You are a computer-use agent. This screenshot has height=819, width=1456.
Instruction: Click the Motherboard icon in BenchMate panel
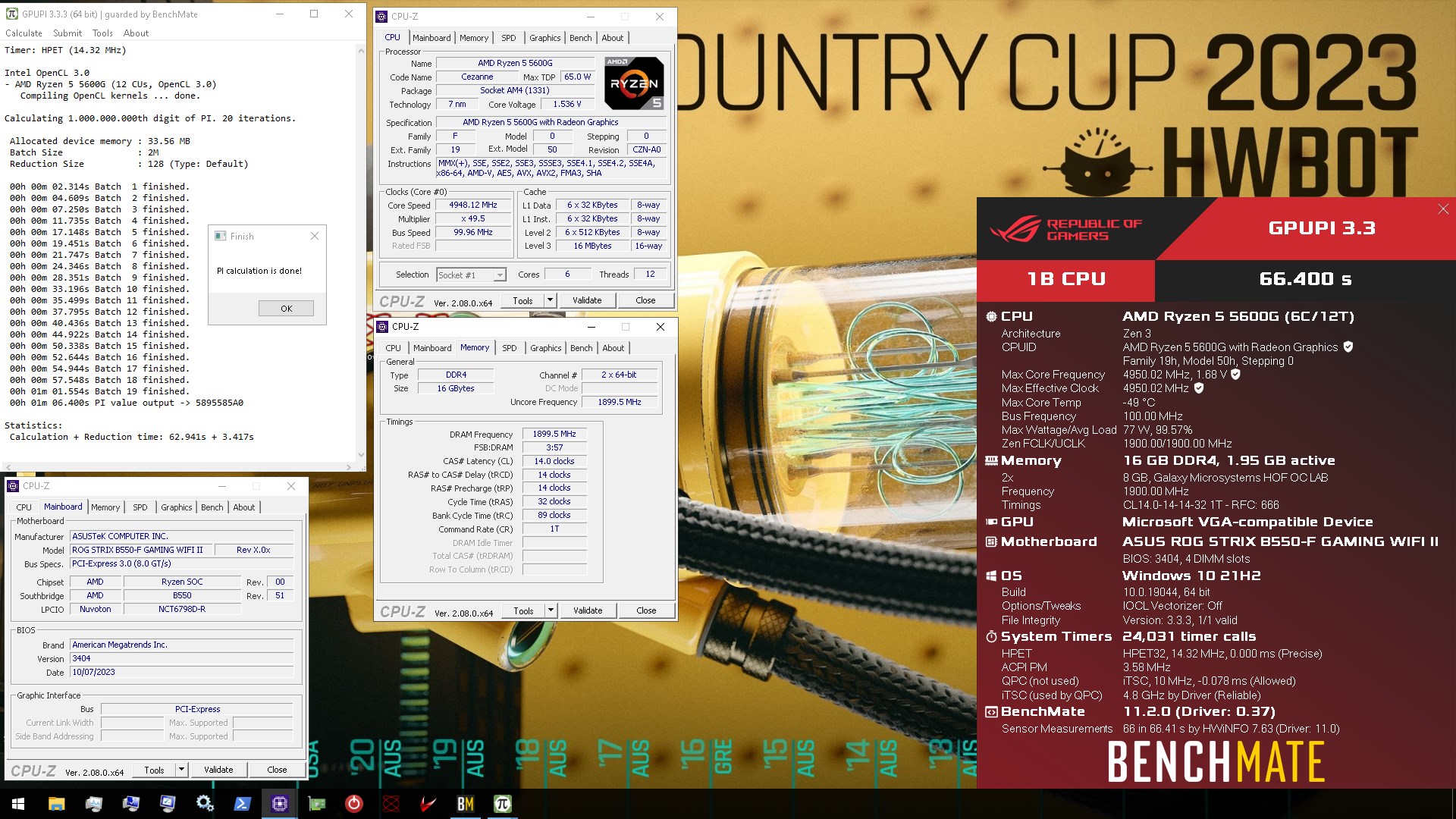[991, 541]
